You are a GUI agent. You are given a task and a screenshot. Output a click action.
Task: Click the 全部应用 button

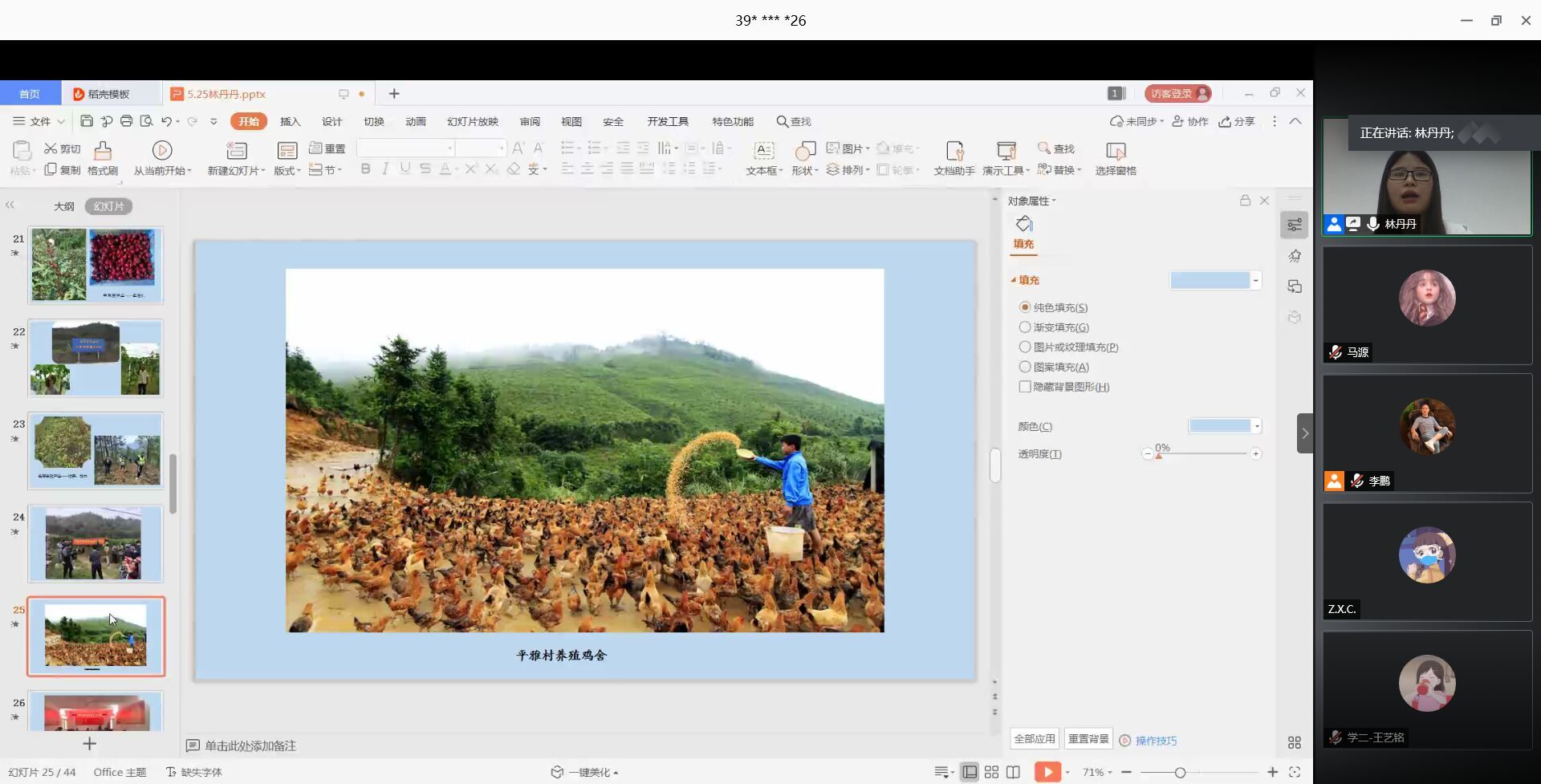[1034, 739]
